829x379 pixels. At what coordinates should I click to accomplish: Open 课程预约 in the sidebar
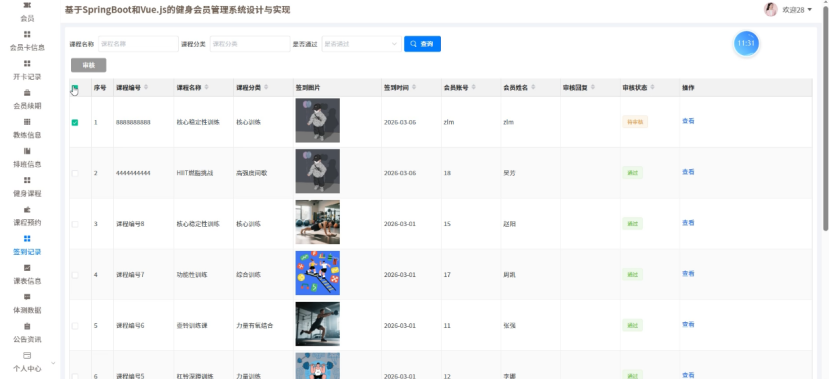(27, 216)
